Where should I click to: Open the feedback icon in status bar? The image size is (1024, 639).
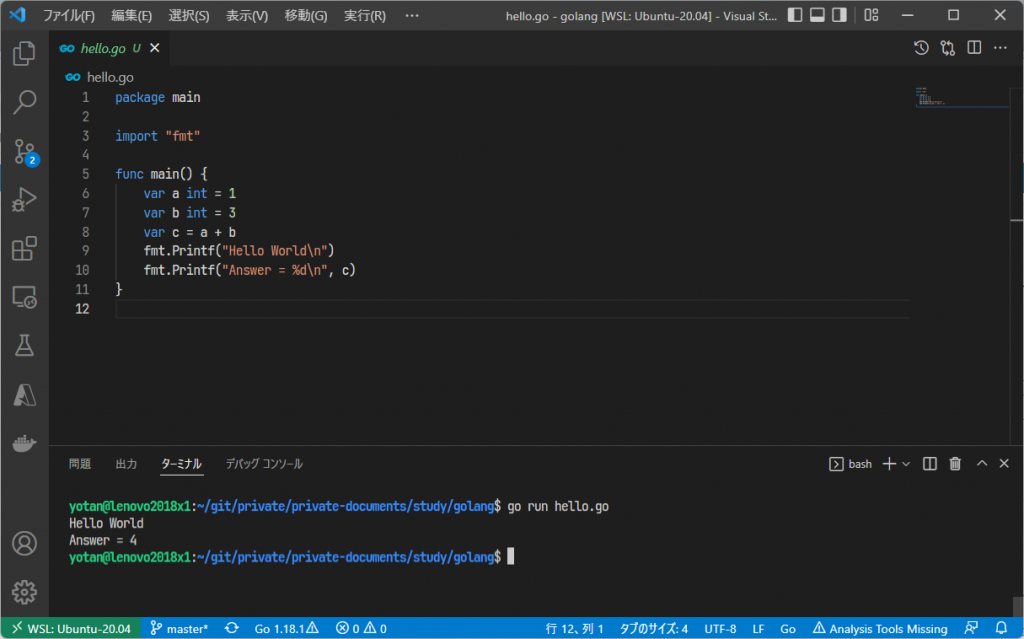tap(971, 629)
